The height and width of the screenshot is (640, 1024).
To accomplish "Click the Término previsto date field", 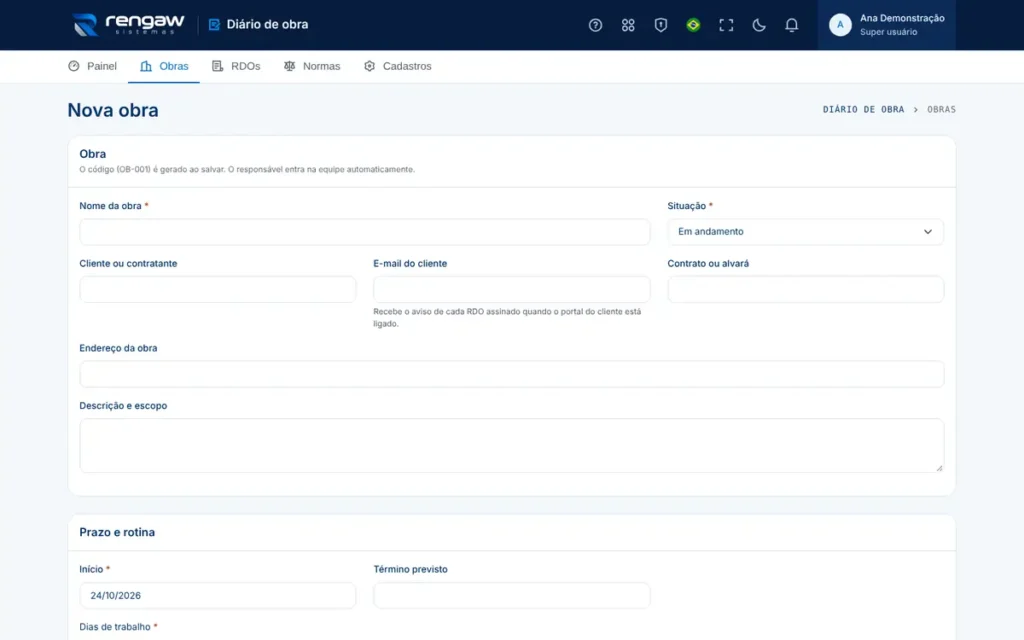I will tap(511, 596).
